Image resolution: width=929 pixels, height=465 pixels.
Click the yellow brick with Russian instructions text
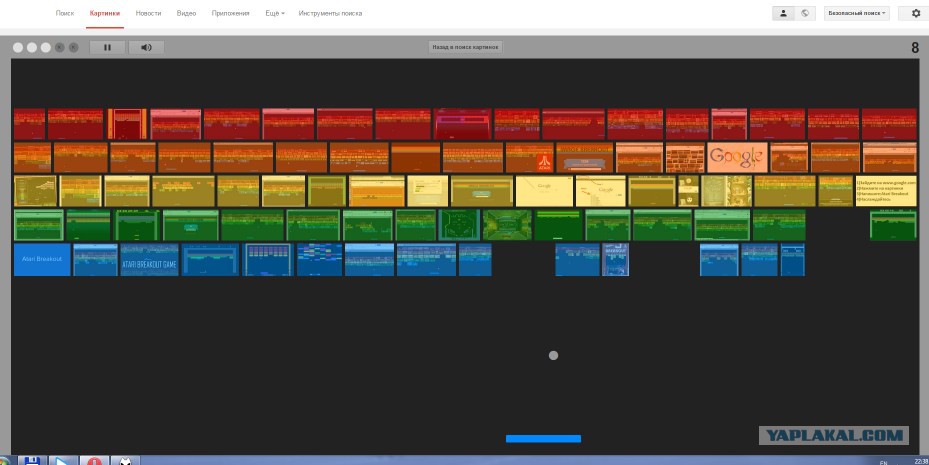pyautogui.click(x=886, y=191)
